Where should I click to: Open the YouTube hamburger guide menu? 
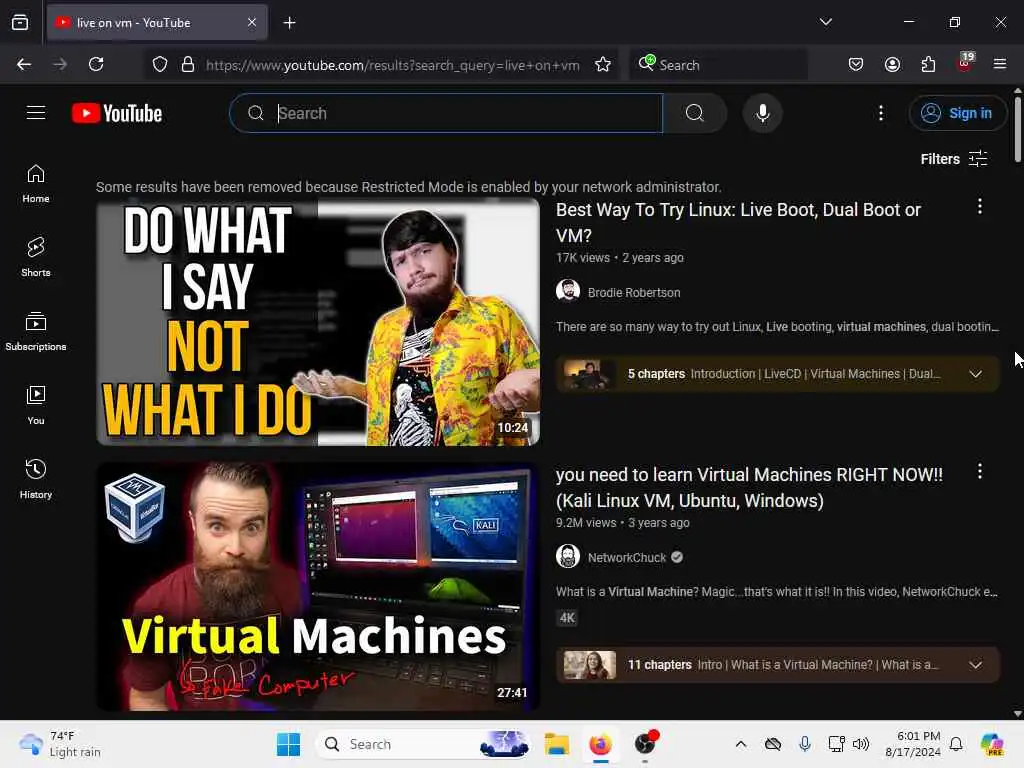(x=36, y=113)
